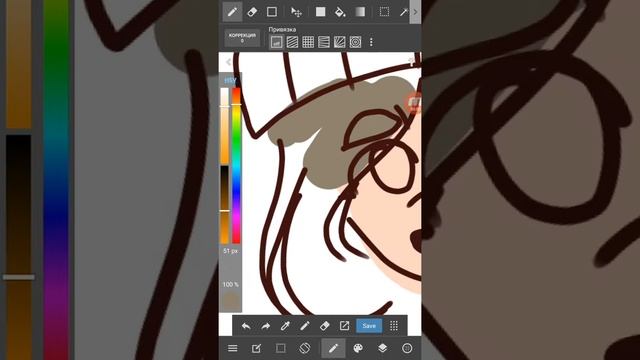This screenshot has height=360, width=640.
Task: Open the color palette panel
Action: [x=358, y=348]
